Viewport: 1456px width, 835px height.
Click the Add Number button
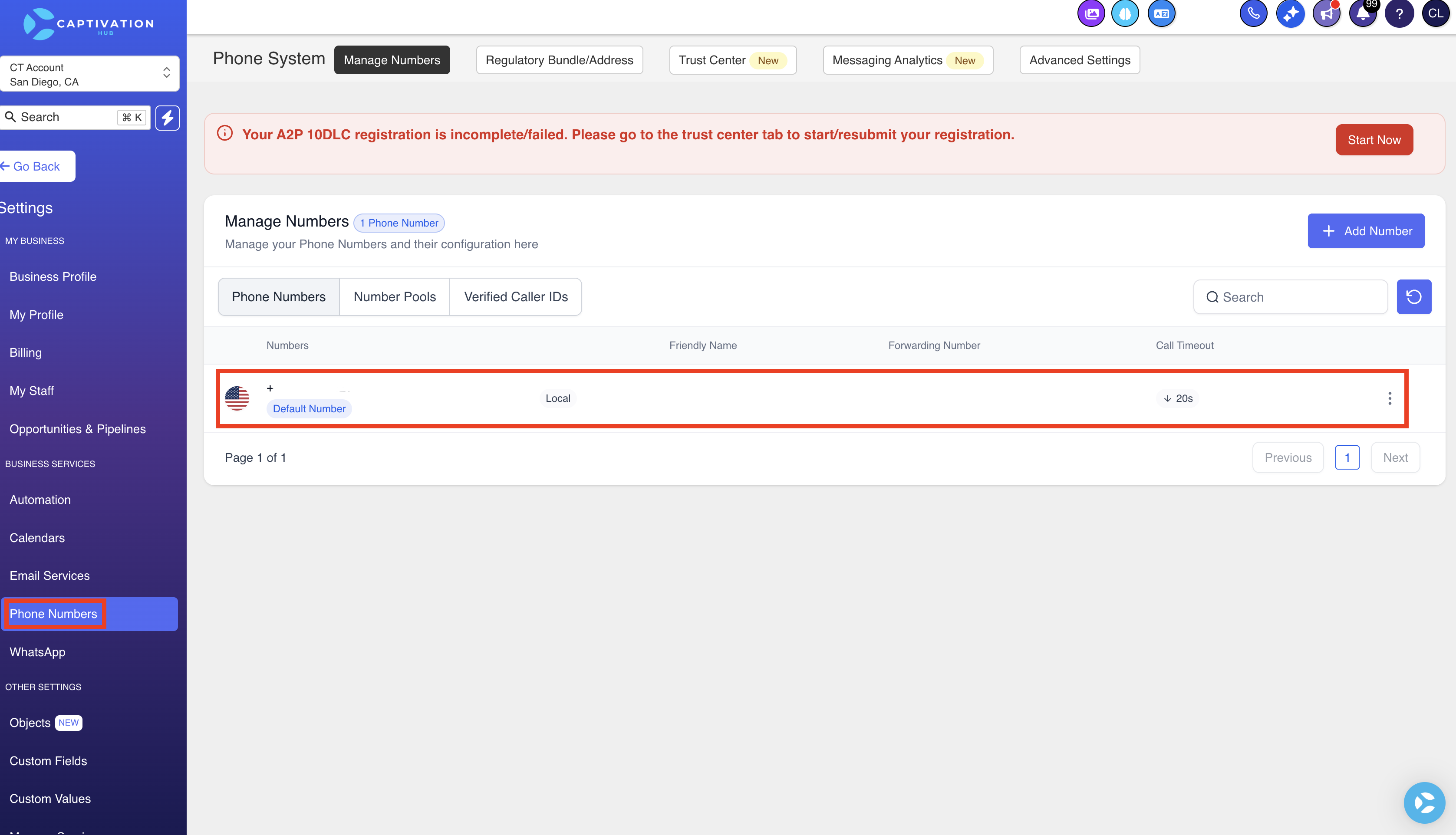(1366, 230)
